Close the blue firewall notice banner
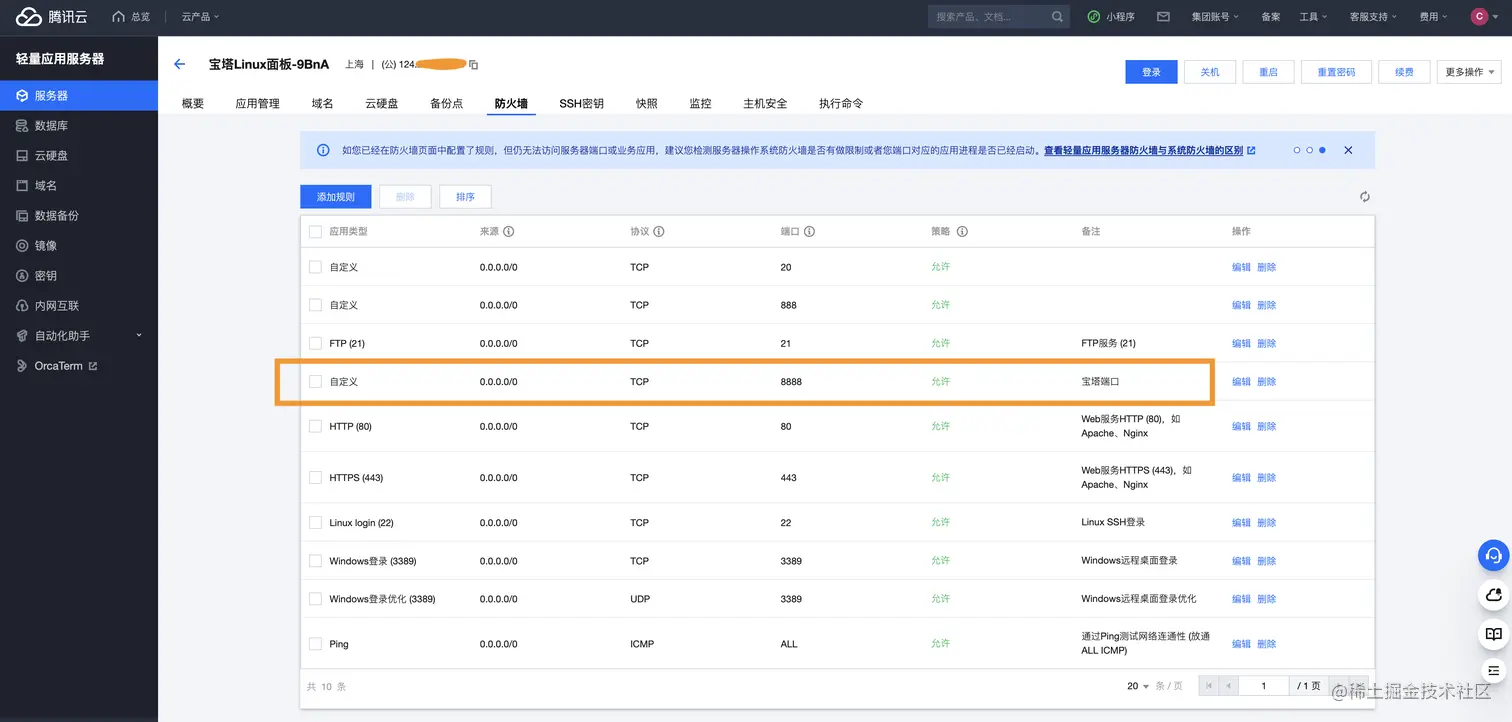 click(1348, 150)
